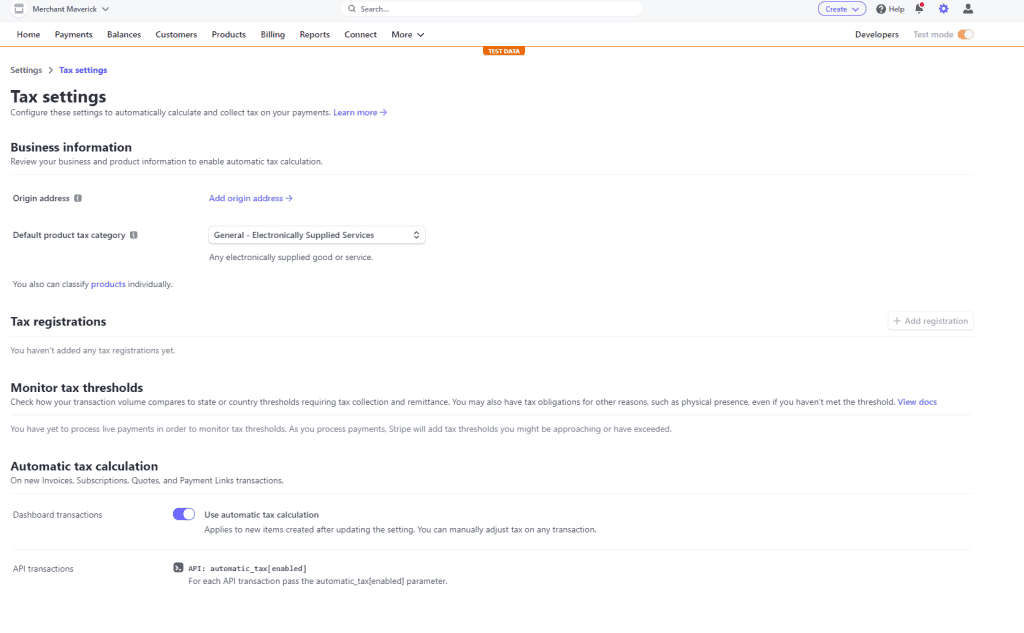Image resolution: width=1024 pixels, height=633 pixels.
Task: Open the user profile icon
Action: (968, 8)
